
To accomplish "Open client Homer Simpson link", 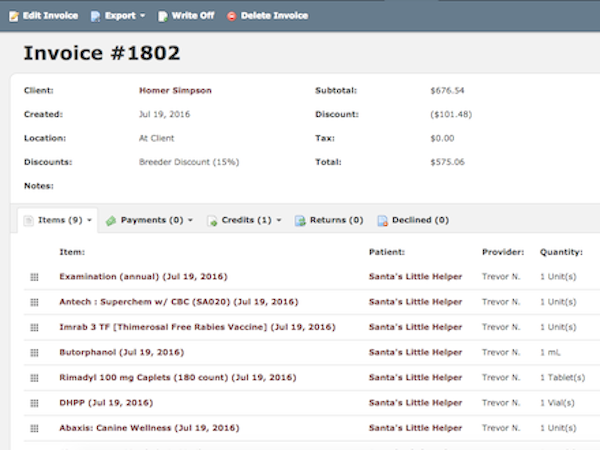I will coord(175,90).
